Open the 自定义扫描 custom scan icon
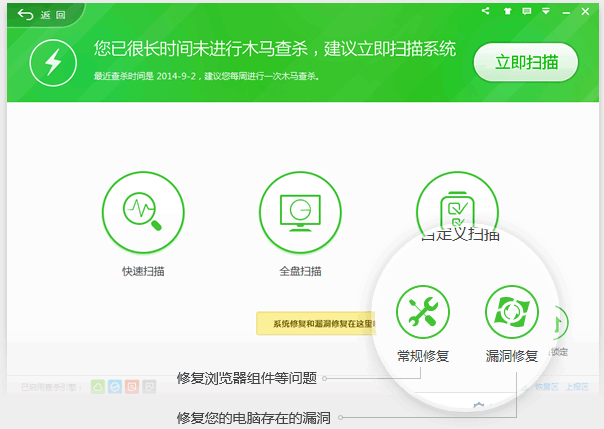 pos(457,204)
